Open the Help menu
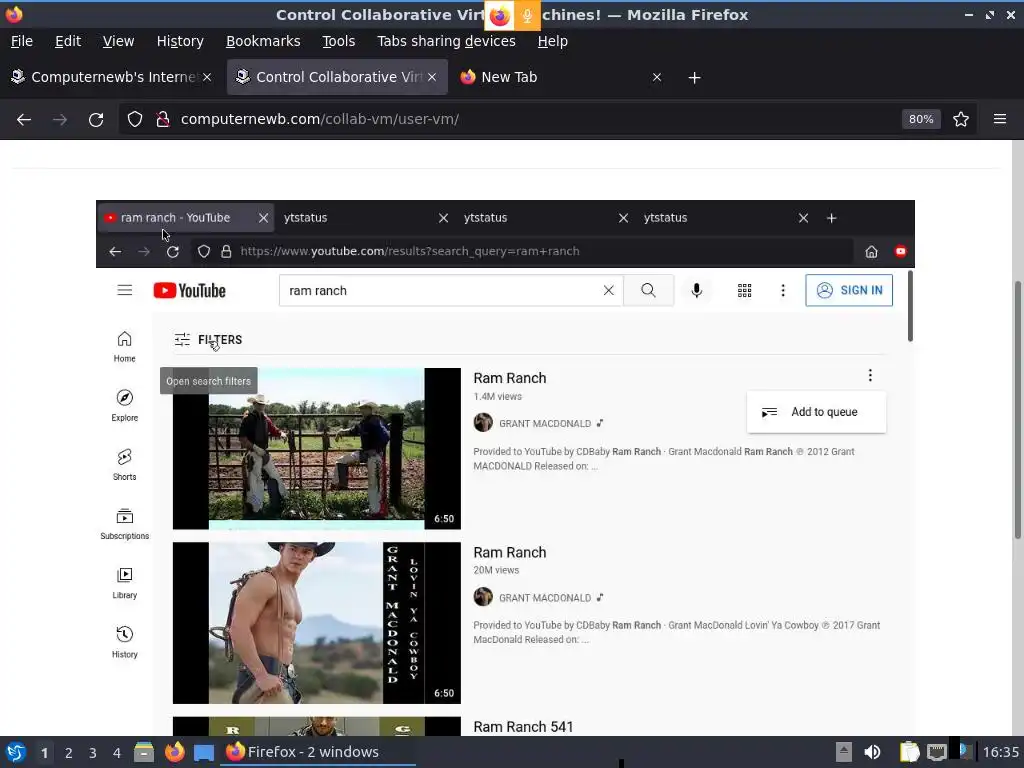 tap(552, 41)
